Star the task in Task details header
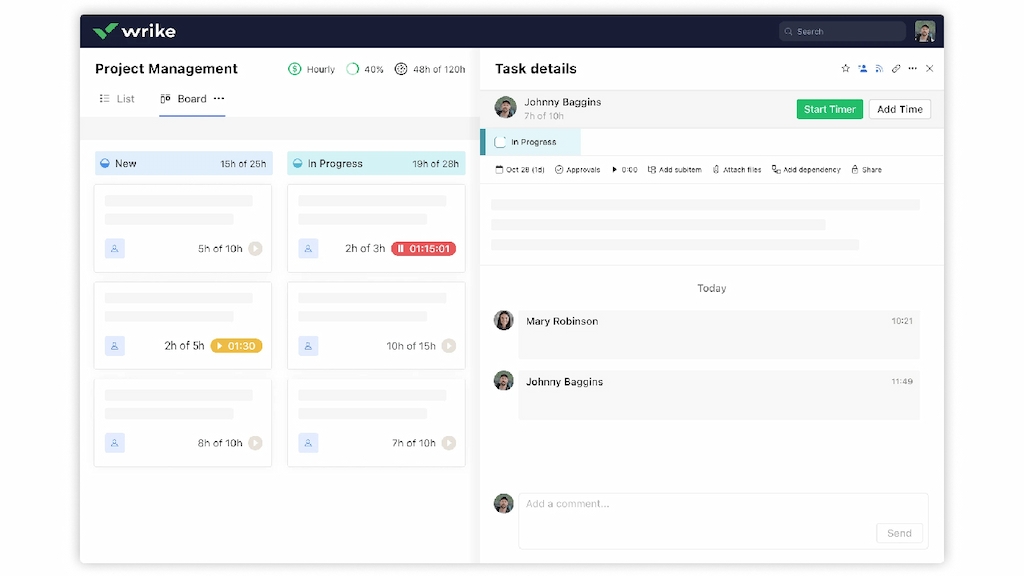 tap(845, 68)
